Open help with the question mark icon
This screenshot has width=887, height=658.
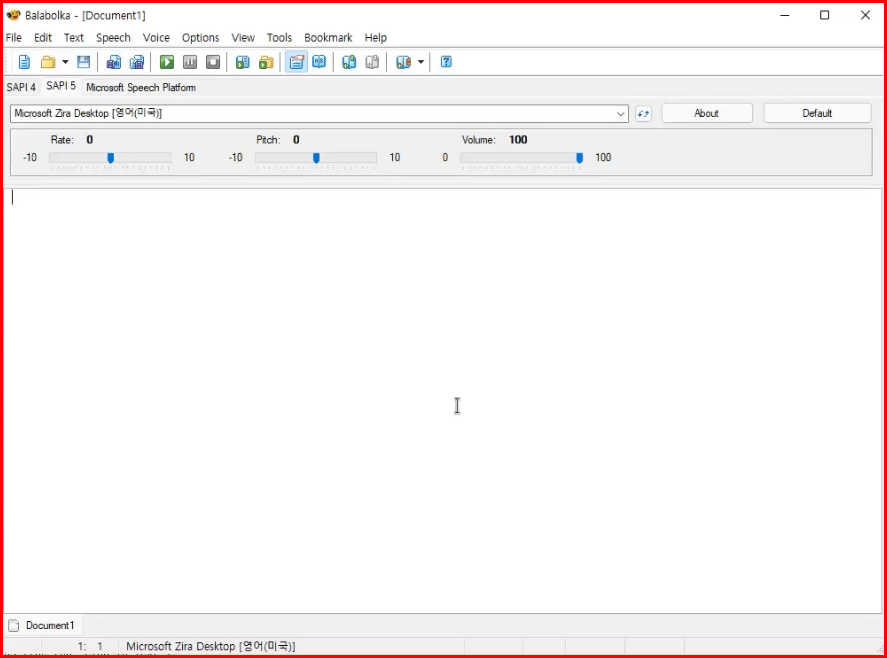(x=446, y=62)
